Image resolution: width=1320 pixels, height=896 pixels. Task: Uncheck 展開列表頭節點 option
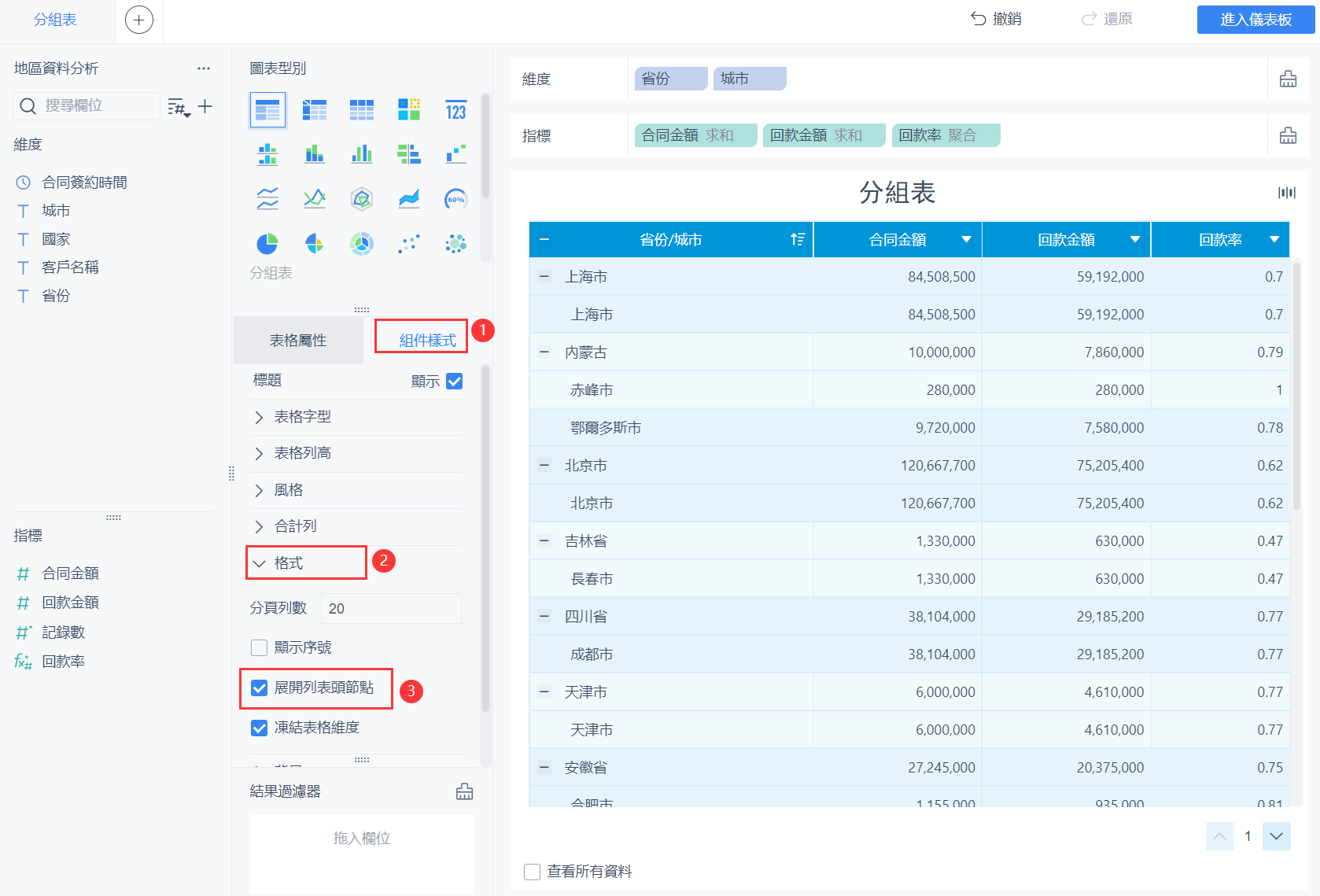259,688
